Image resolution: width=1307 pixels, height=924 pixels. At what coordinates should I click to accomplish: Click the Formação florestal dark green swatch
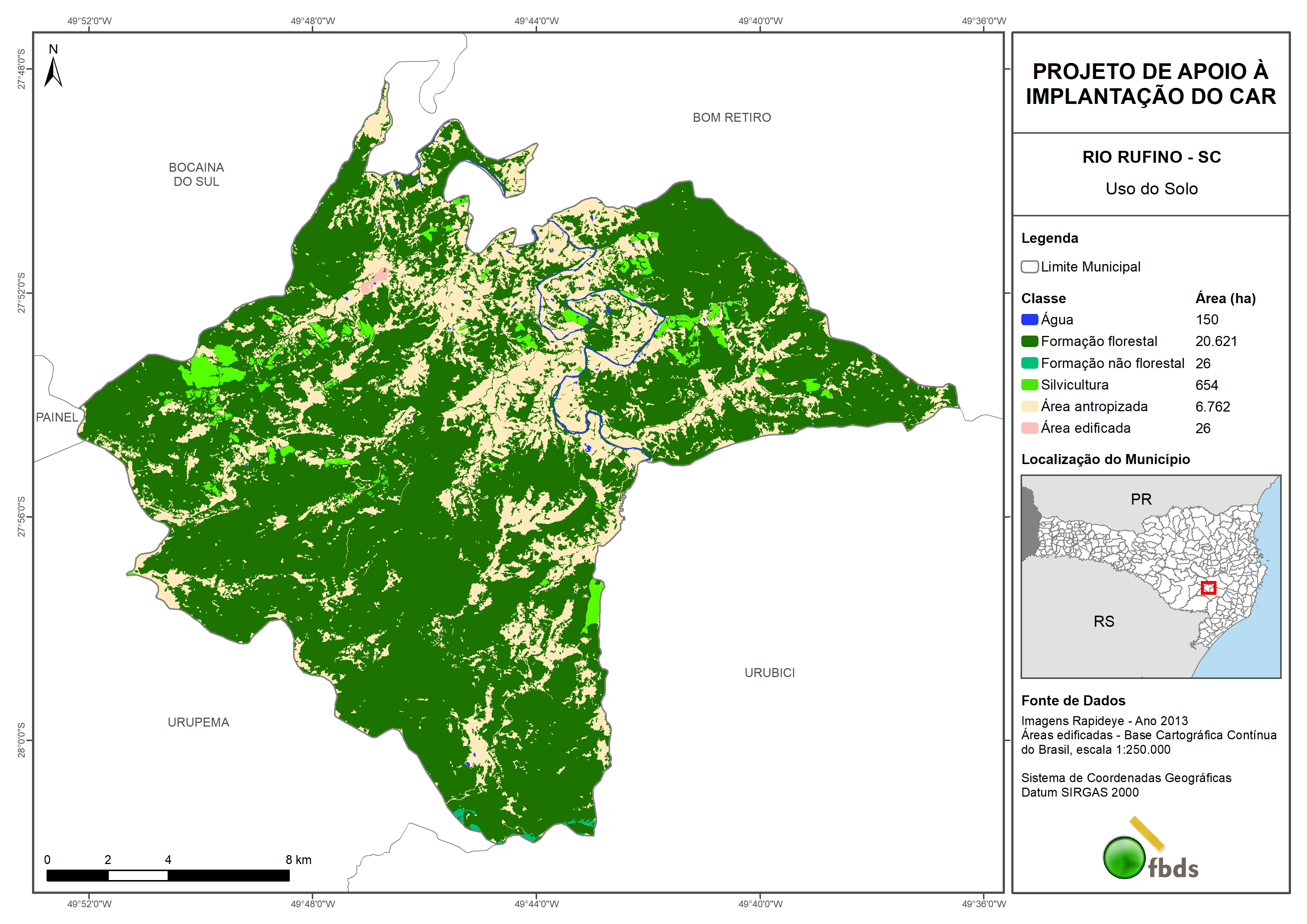coord(1029,342)
